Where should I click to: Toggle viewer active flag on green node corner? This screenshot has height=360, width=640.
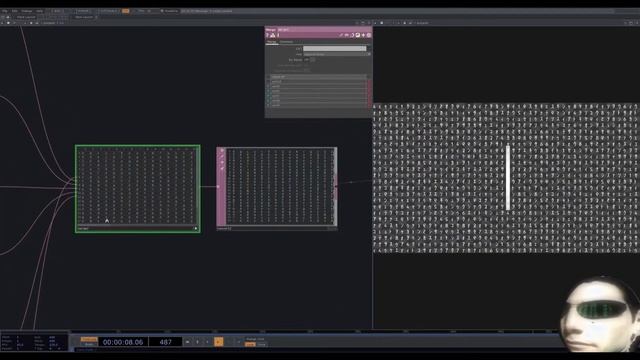pyautogui.click(x=196, y=229)
